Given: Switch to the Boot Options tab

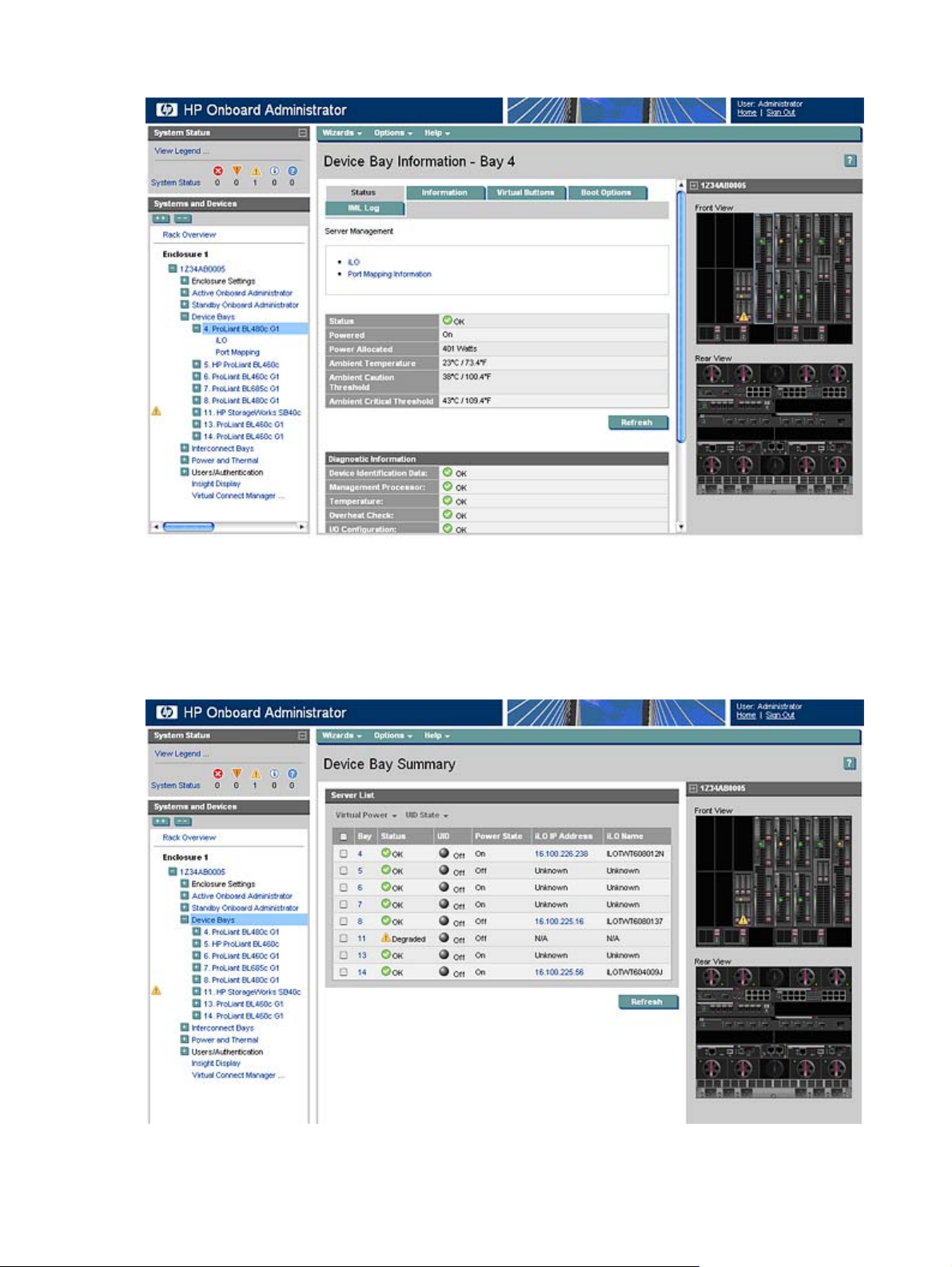Looking at the screenshot, I should tap(606, 193).
